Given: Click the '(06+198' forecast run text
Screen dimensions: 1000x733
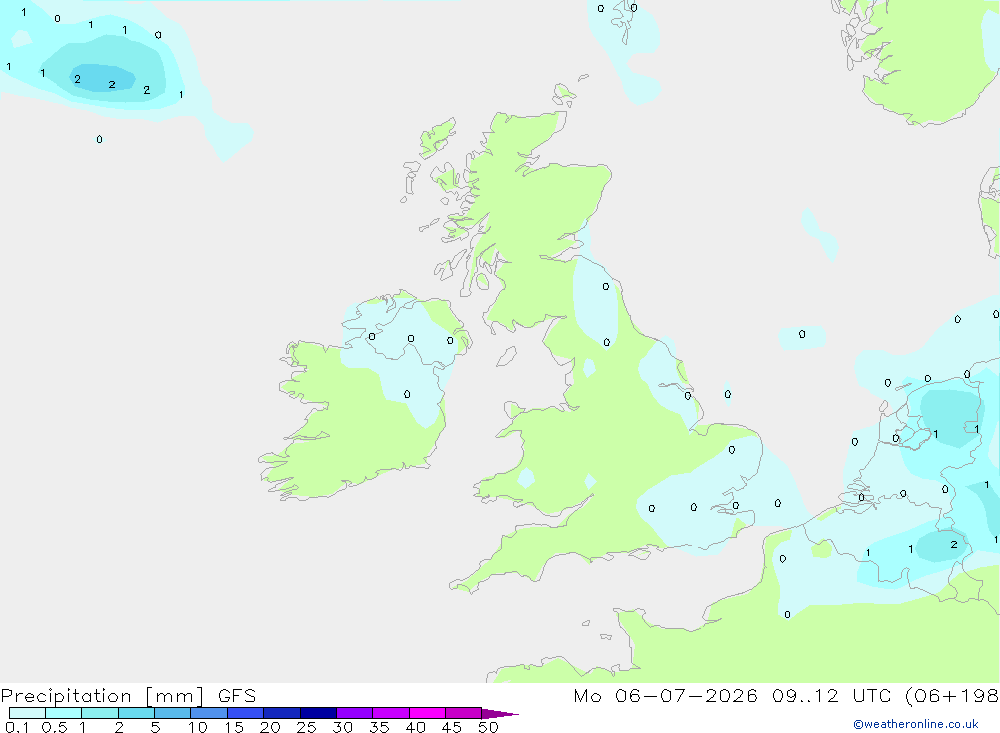Looking at the screenshot, I should 952,696.
